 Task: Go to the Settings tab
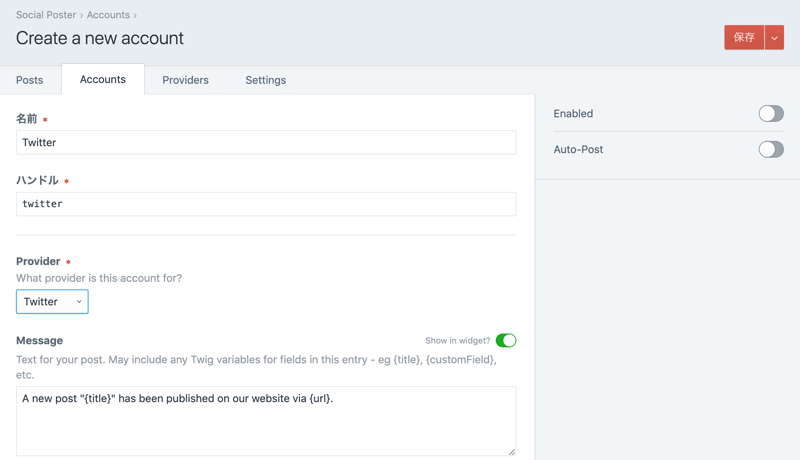tap(265, 80)
